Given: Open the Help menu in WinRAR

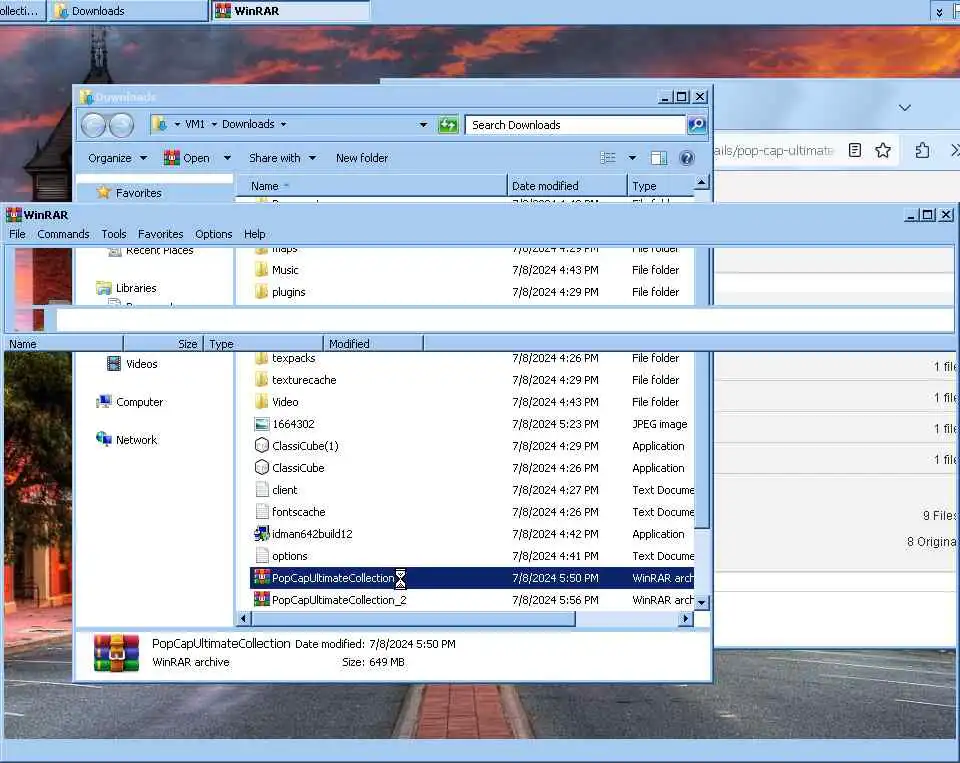Looking at the screenshot, I should pos(255,234).
